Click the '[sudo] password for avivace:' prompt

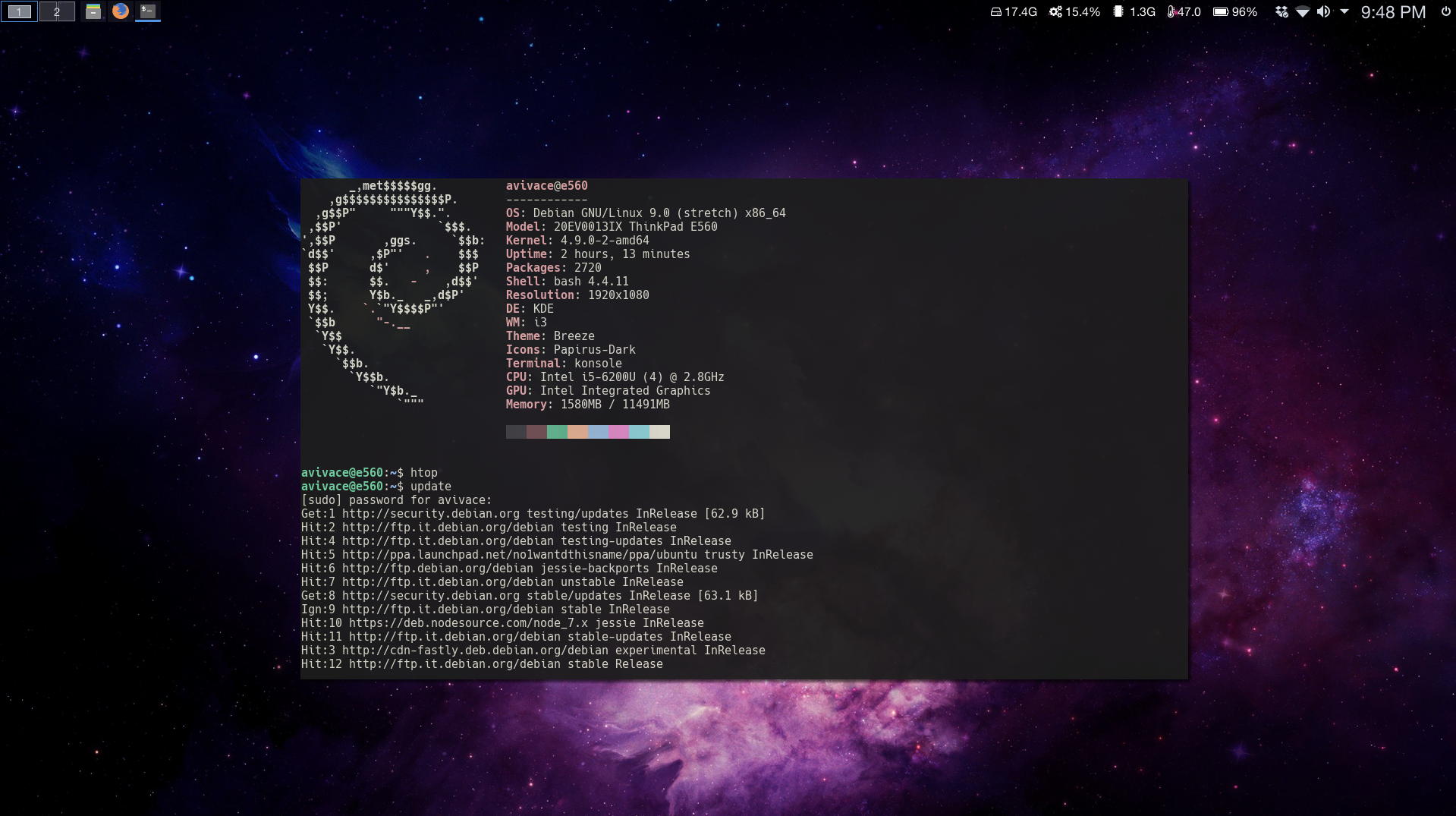396,500
